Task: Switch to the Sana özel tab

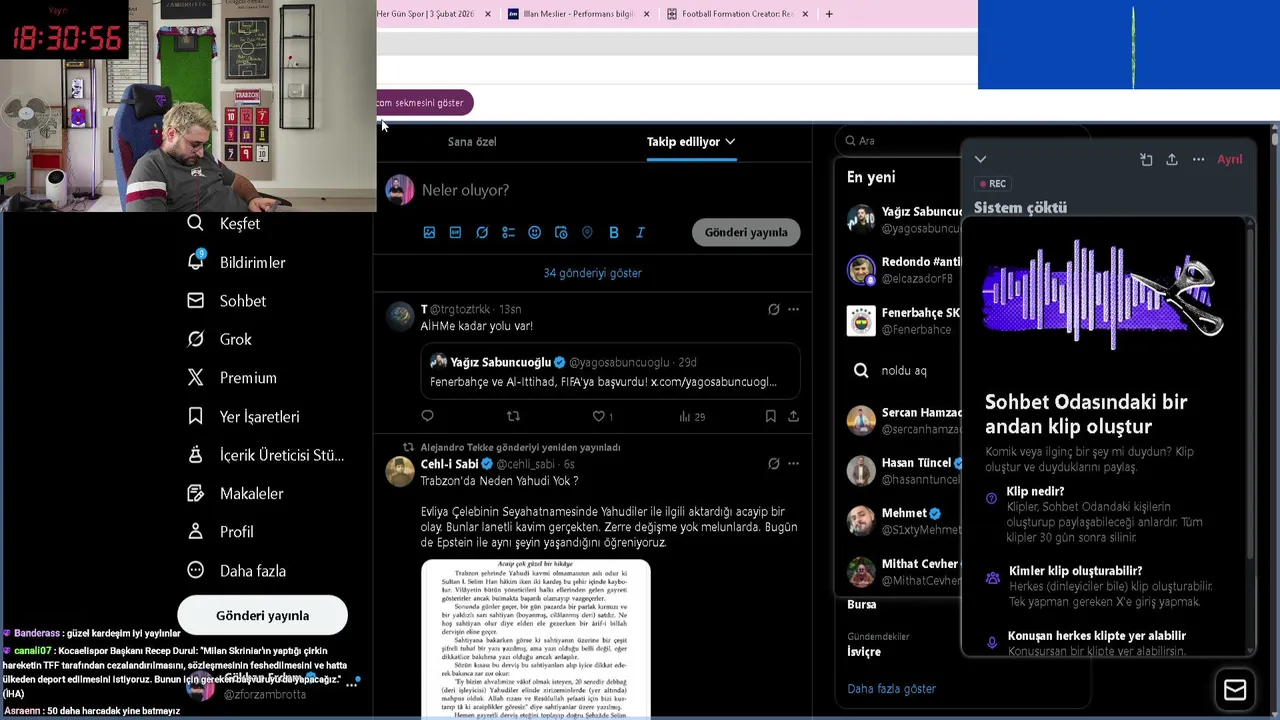Action: click(472, 141)
